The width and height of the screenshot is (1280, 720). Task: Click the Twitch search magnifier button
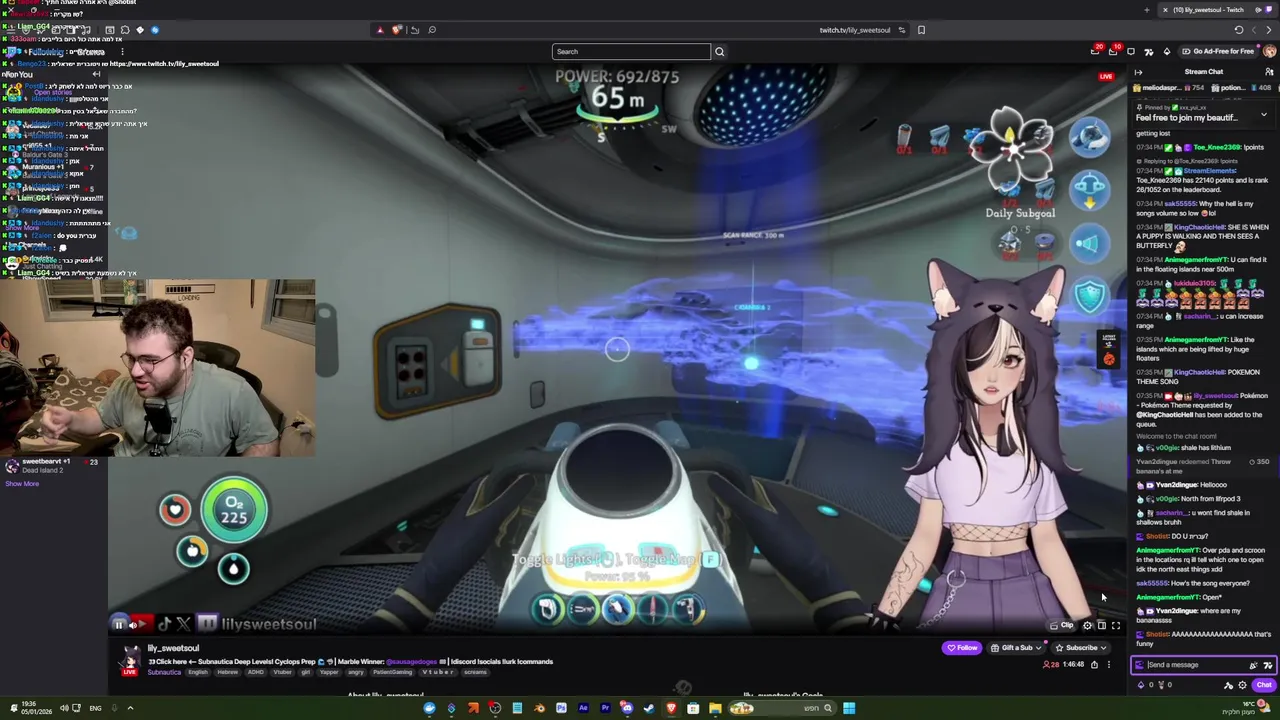[x=719, y=51]
